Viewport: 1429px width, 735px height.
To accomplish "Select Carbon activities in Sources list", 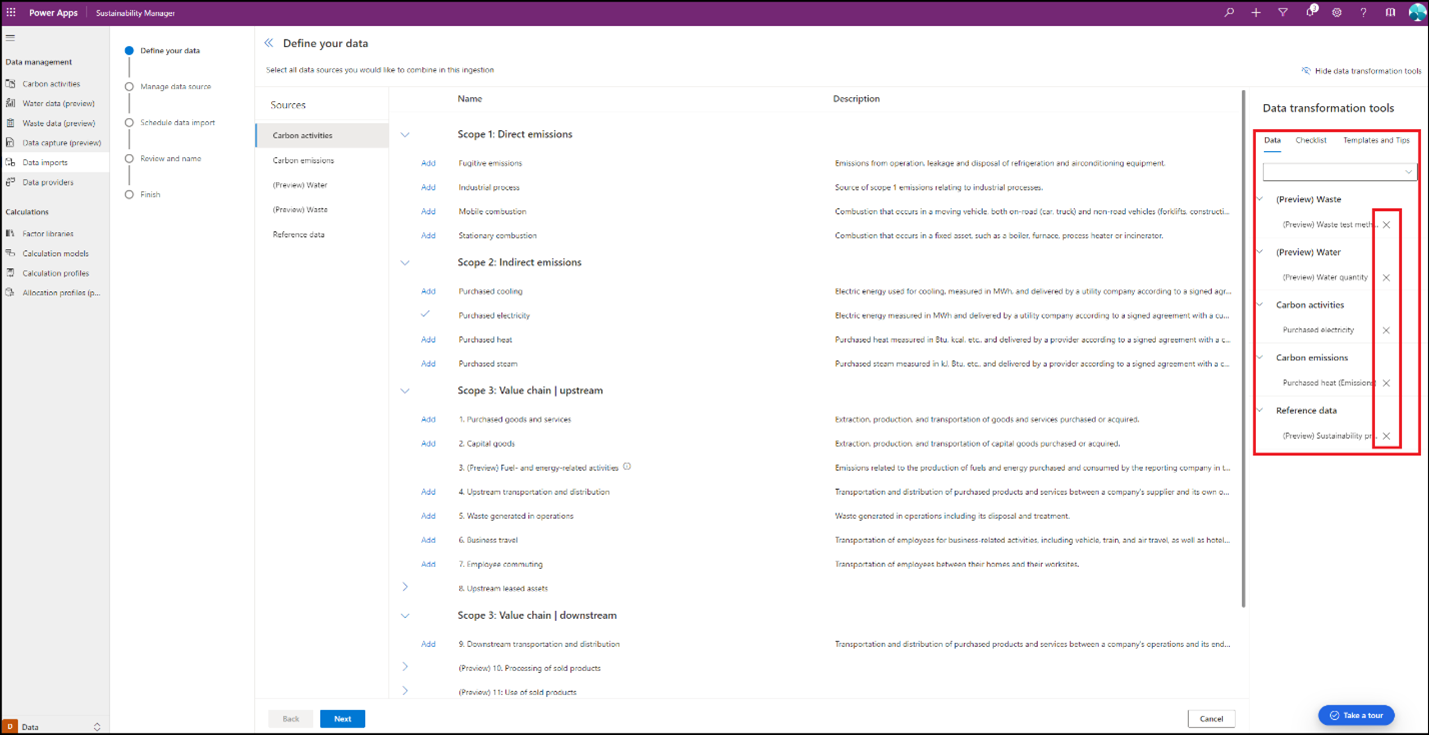I will tap(322, 135).
